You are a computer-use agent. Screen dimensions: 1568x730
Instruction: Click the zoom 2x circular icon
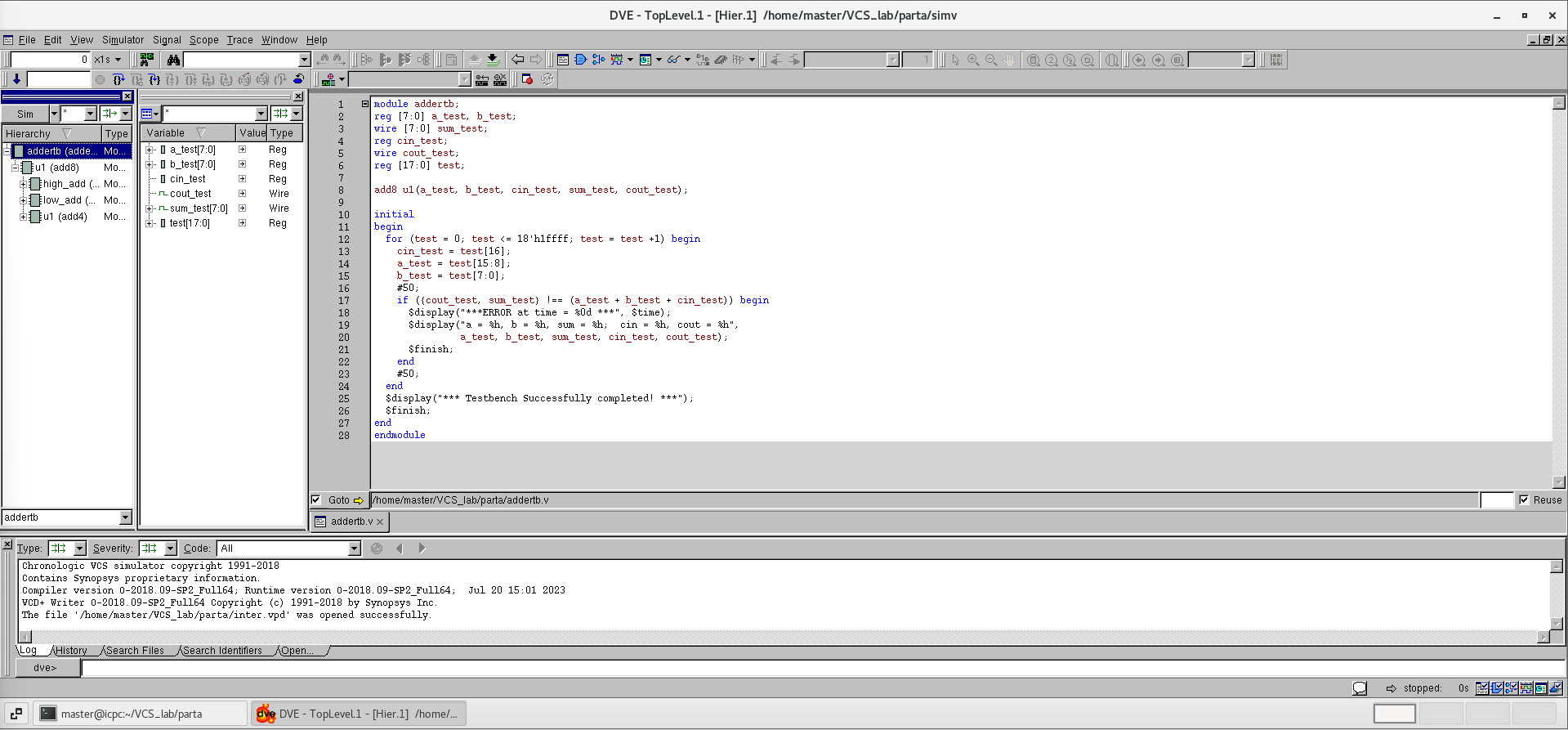[x=1052, y=60]
